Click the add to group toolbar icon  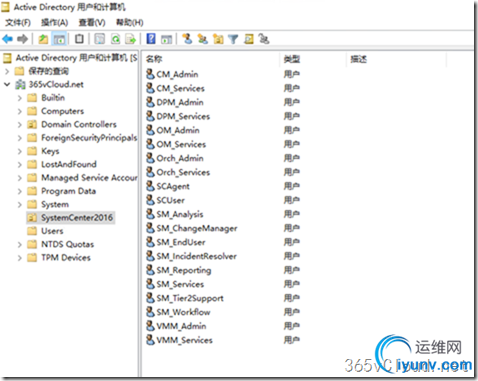(x=264, y=39)
